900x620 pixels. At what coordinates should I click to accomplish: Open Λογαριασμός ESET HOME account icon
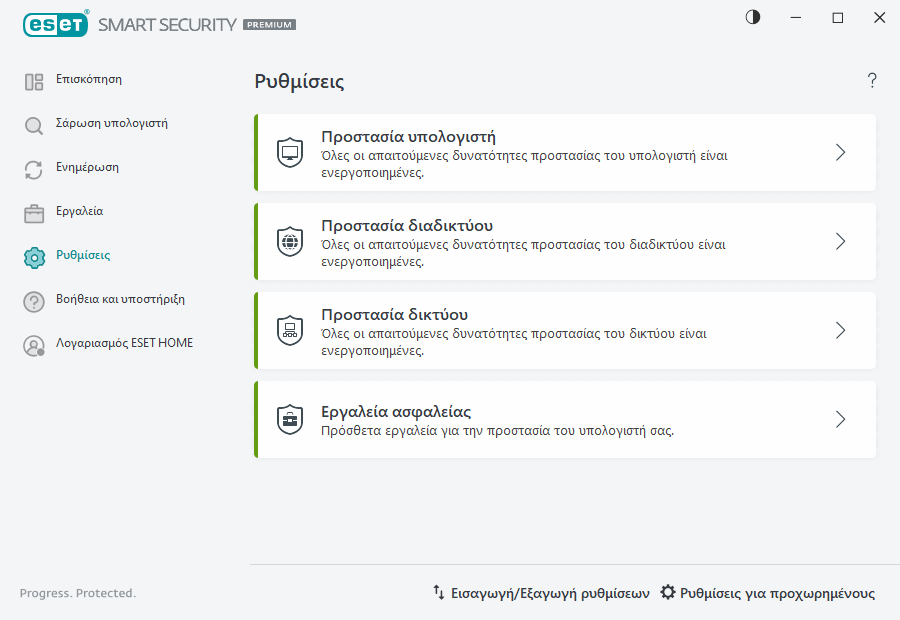(33, 344)
